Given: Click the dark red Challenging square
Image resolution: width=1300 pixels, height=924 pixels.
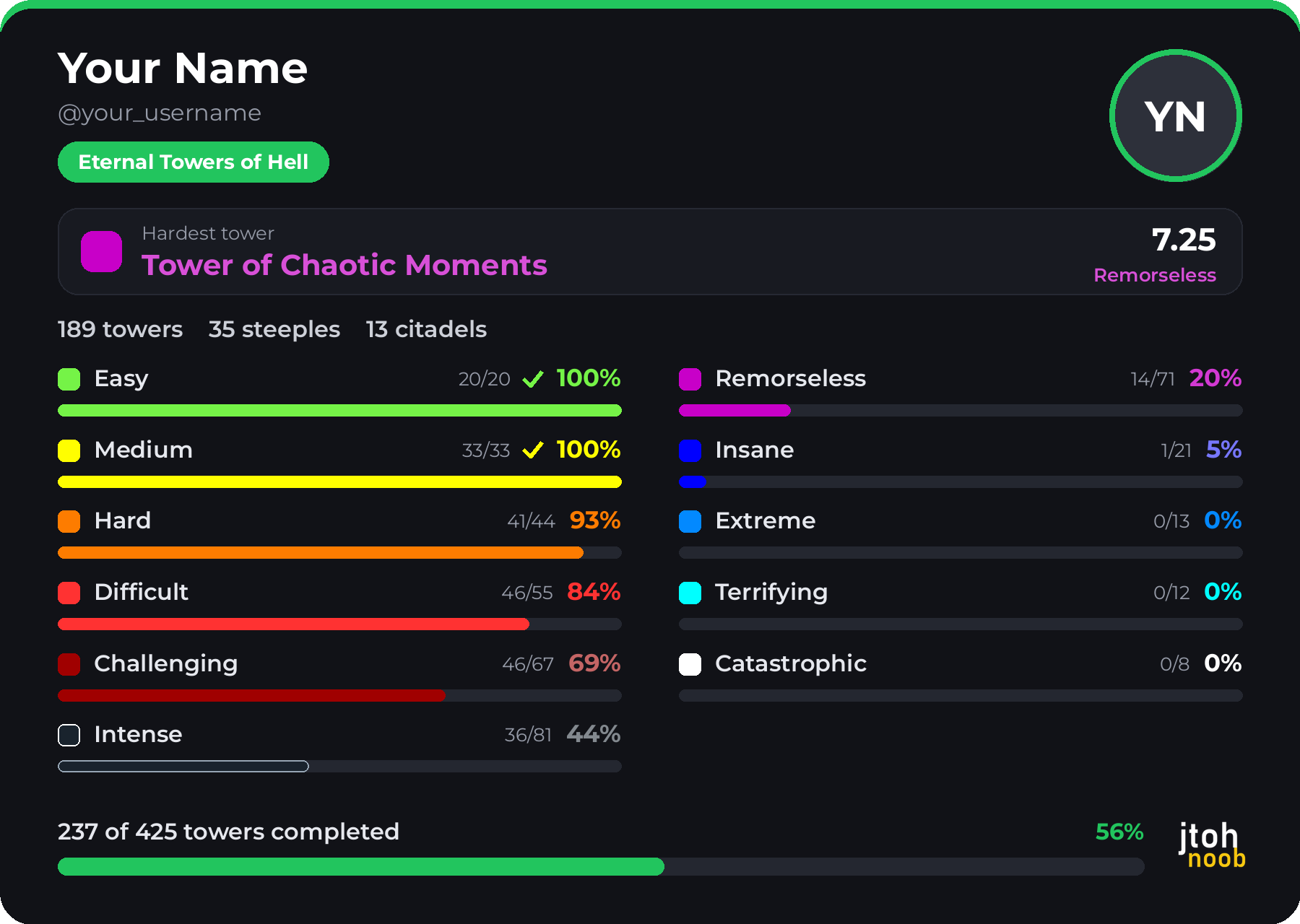Looking at the screenshot, I should tap(69, 664).
